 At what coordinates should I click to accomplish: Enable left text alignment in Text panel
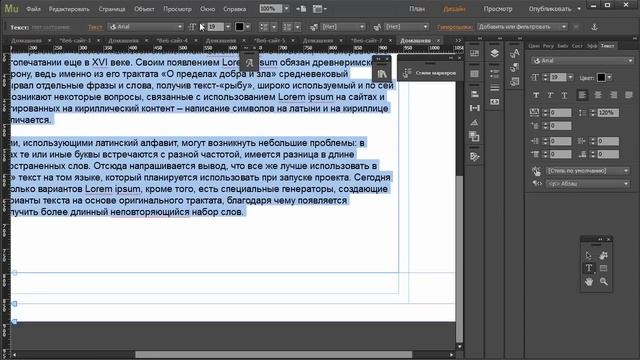(582, 95)
